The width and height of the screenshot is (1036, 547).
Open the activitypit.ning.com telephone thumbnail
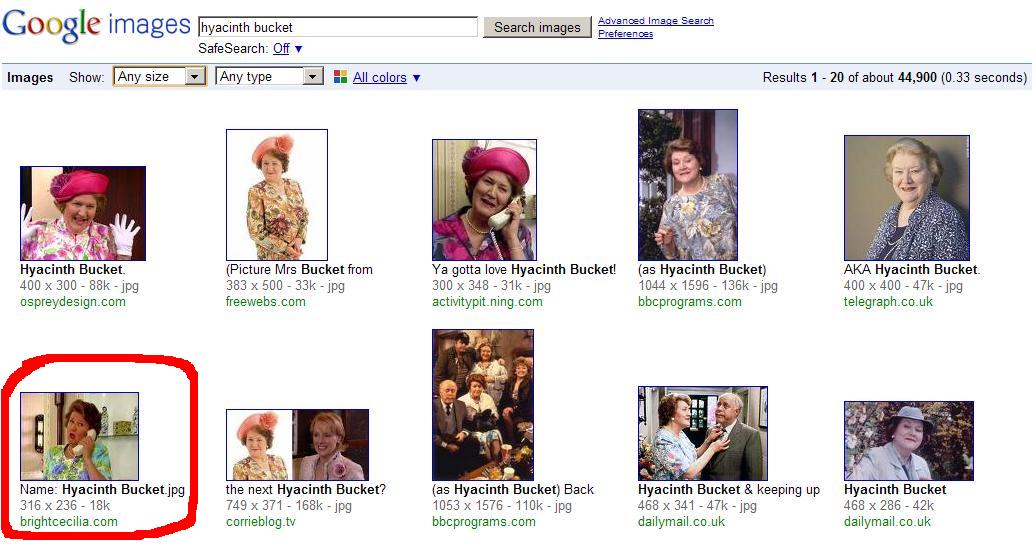(x=484, y=200)
